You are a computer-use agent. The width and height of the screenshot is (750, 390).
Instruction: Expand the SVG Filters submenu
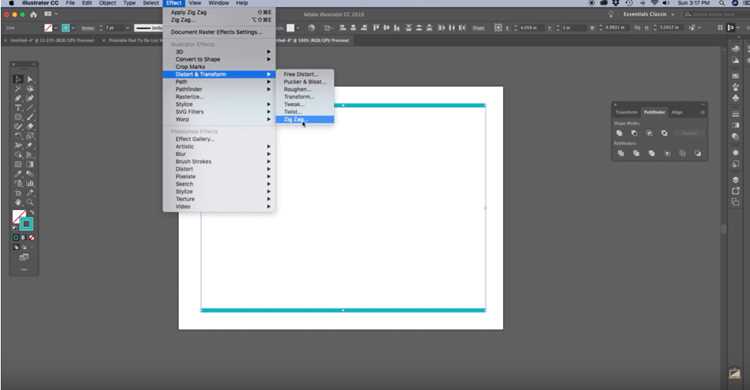219,111
